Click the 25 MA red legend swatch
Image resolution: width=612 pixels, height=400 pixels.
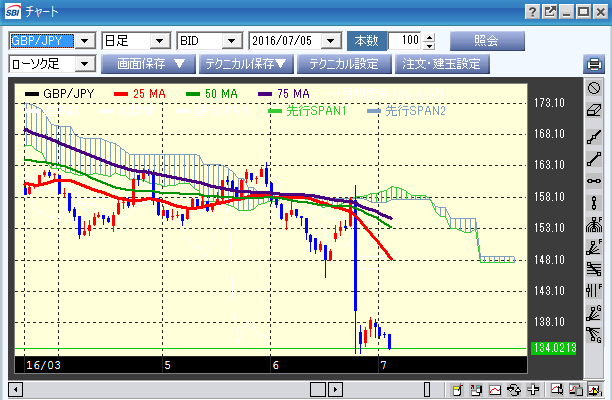pos(121,94)
